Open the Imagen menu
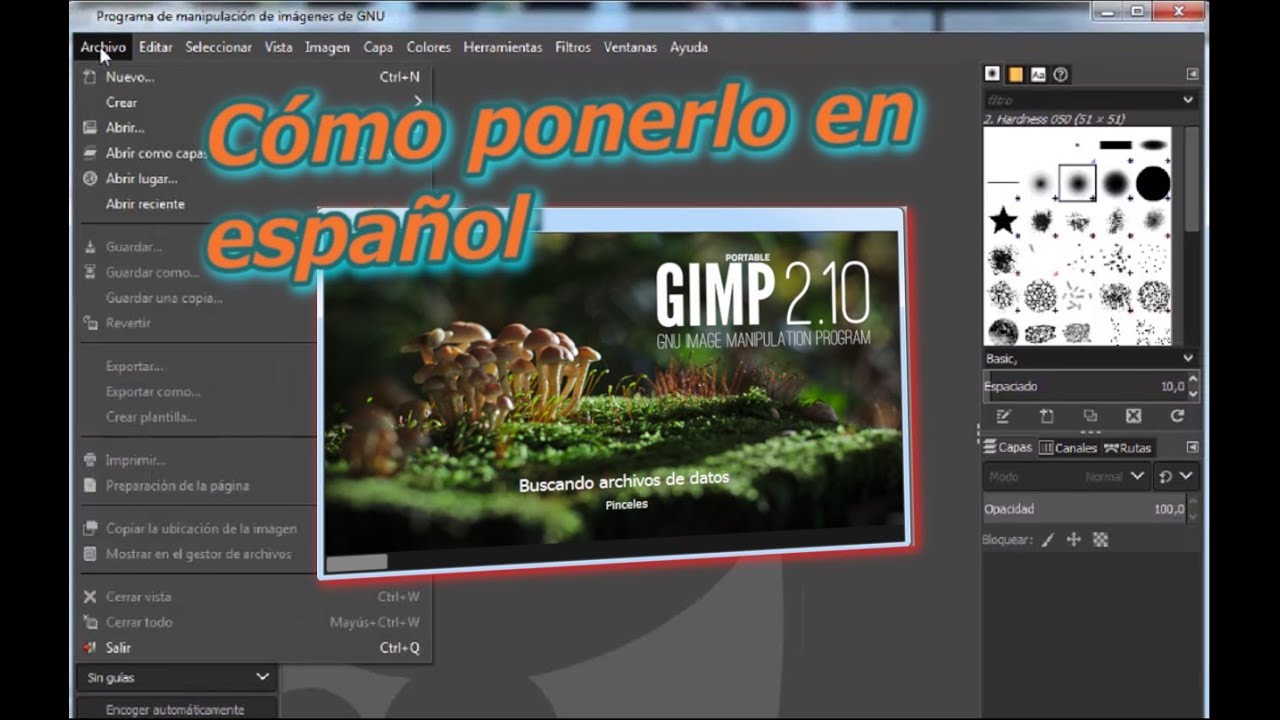Screen dimensions: 1280x720 (x=327, y=47)
